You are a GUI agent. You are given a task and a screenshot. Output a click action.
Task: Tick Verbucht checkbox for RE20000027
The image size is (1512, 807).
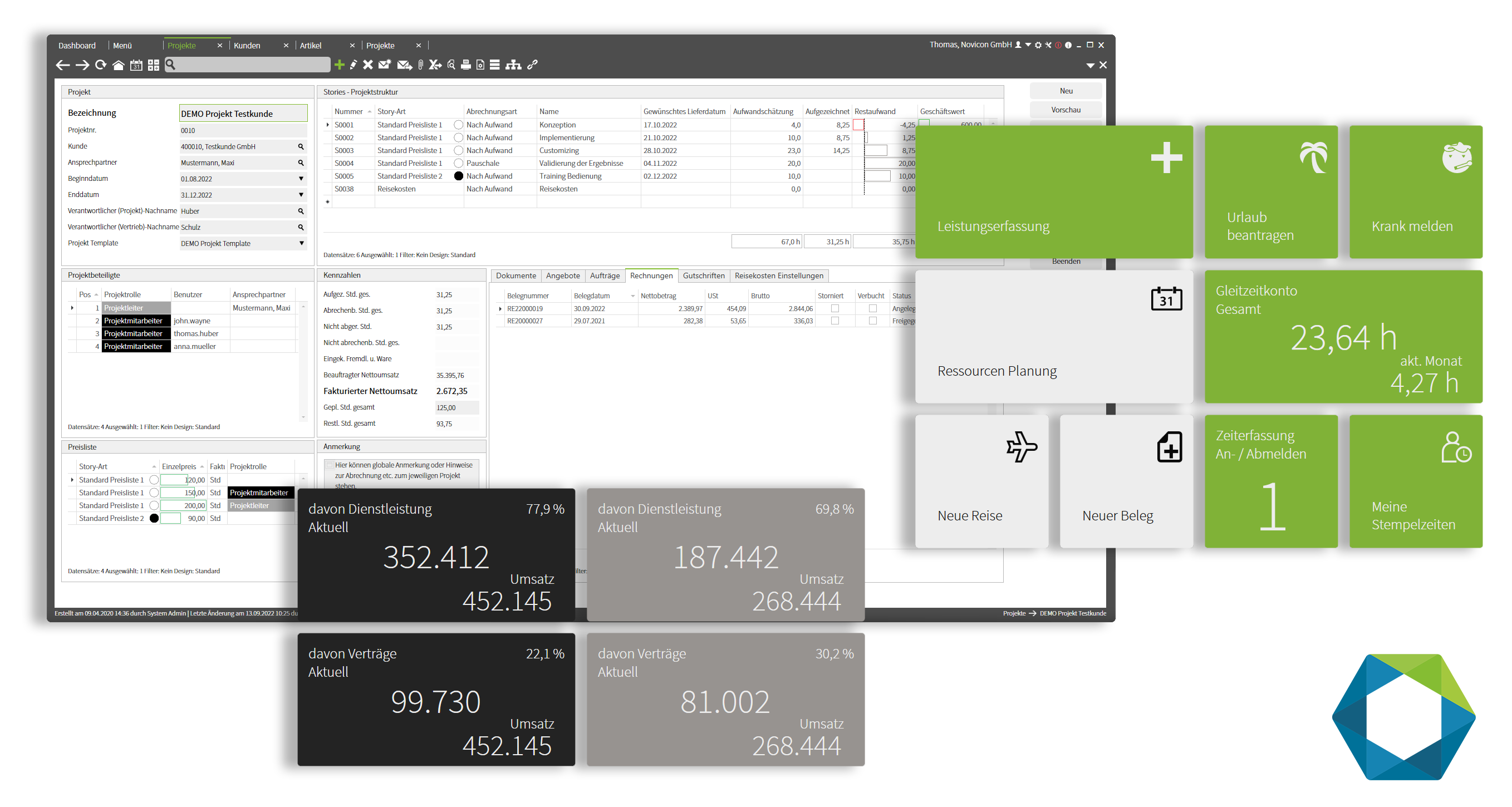(873, 321)
